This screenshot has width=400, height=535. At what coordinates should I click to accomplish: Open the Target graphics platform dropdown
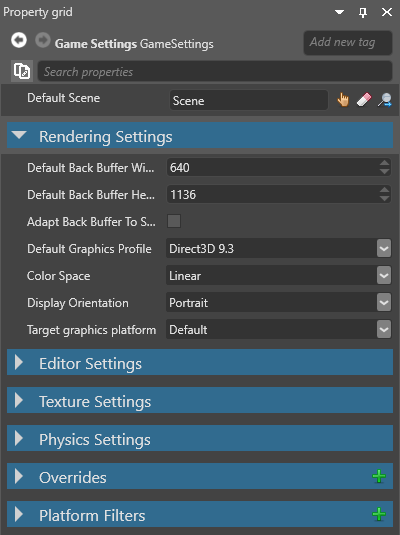(384, 330)
